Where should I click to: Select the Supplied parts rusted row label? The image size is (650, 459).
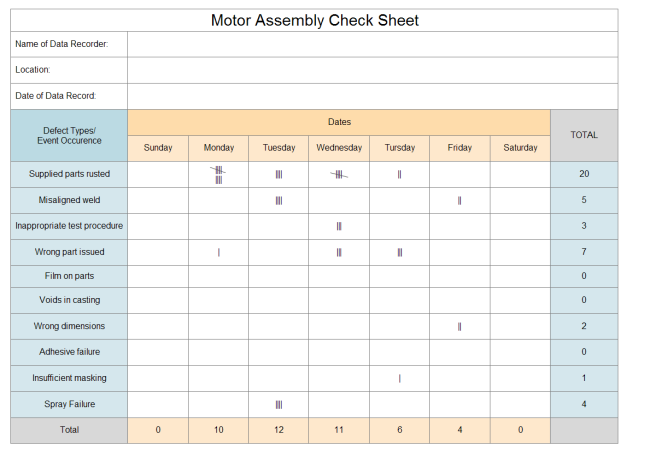point(69,174)
